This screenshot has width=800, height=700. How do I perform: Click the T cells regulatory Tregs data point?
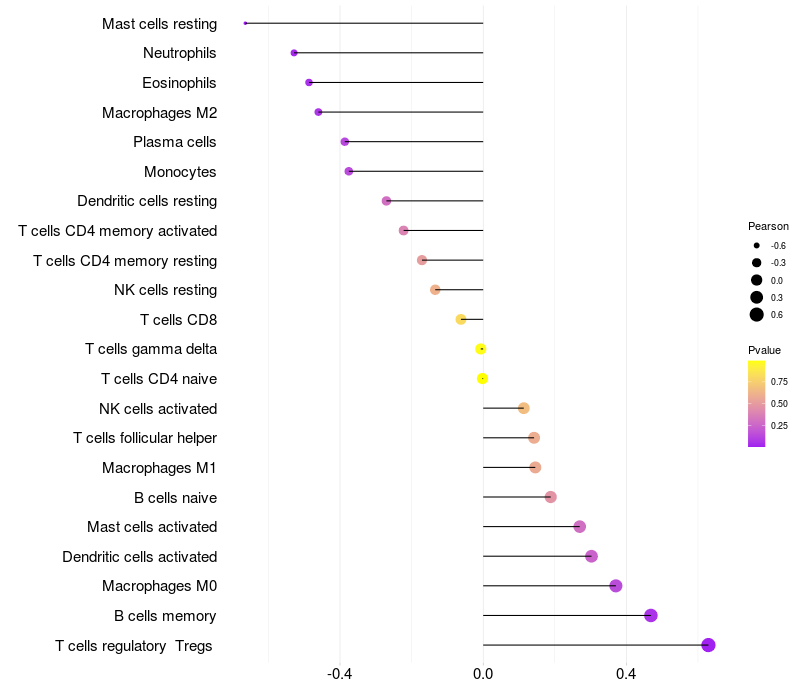pos(708,645)
